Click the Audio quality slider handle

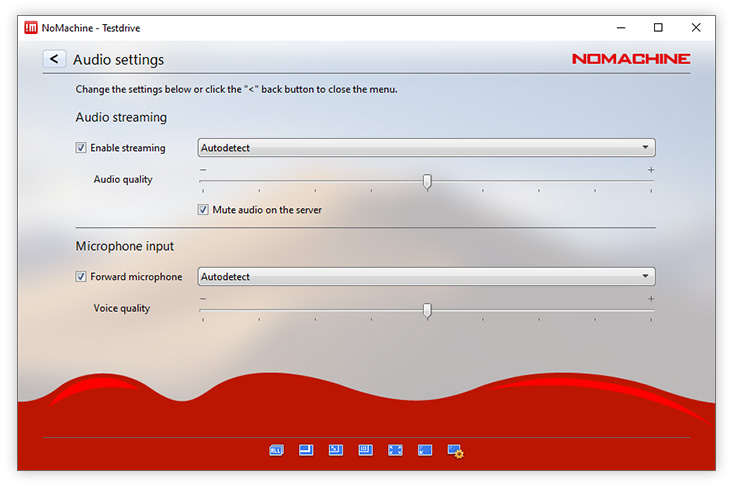click(427, 181)
